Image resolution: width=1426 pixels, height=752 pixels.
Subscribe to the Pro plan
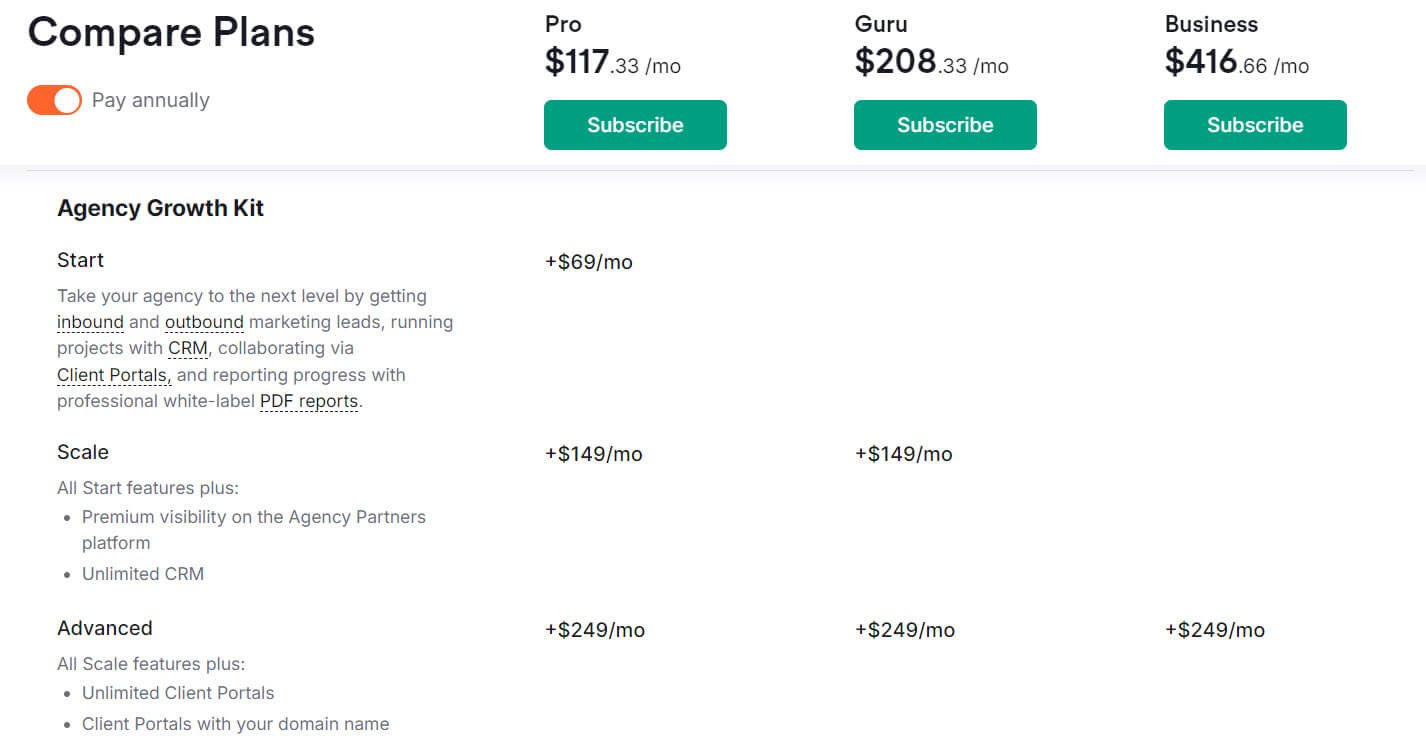click(635, 125)
